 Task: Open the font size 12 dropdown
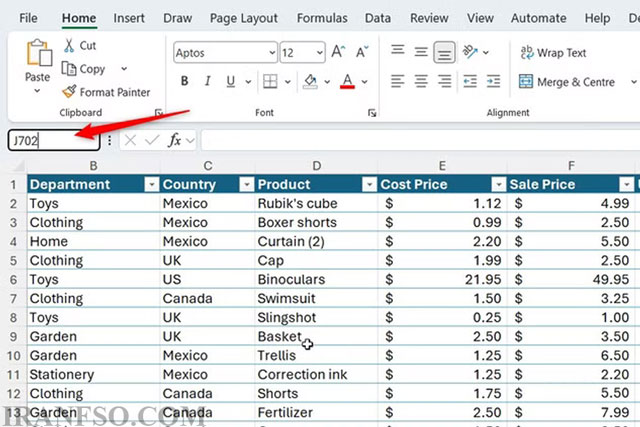point(320,53)
